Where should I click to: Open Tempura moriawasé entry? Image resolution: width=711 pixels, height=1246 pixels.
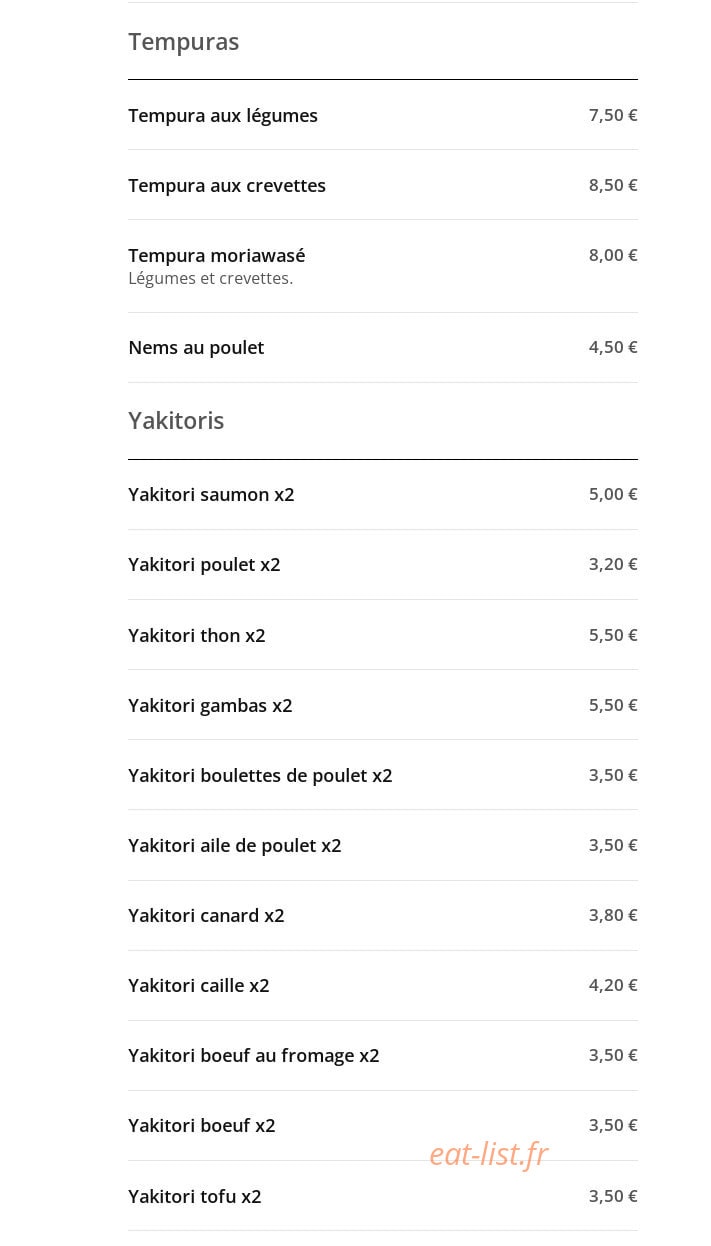383,266
